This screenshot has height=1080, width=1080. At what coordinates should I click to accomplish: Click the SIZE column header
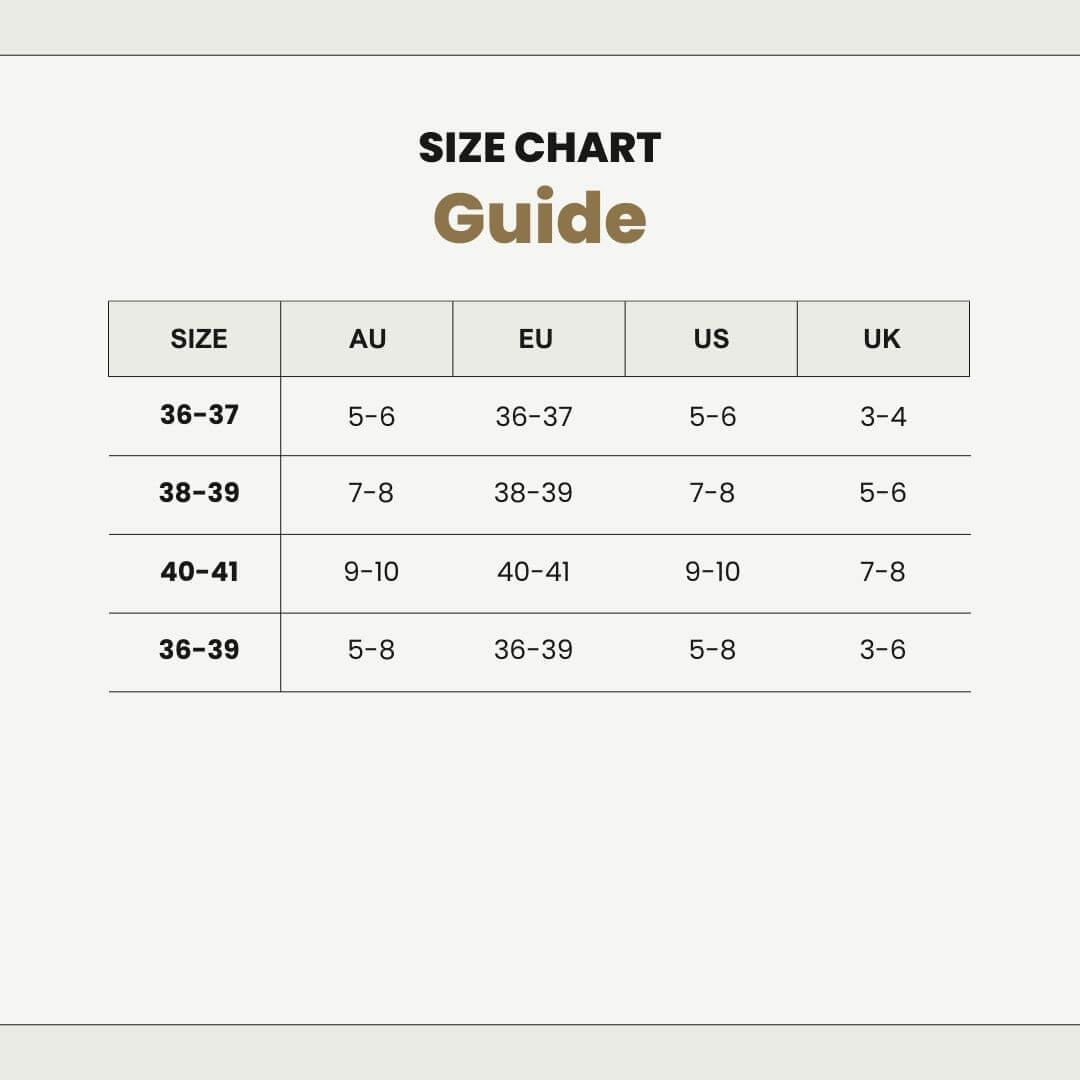198,339
